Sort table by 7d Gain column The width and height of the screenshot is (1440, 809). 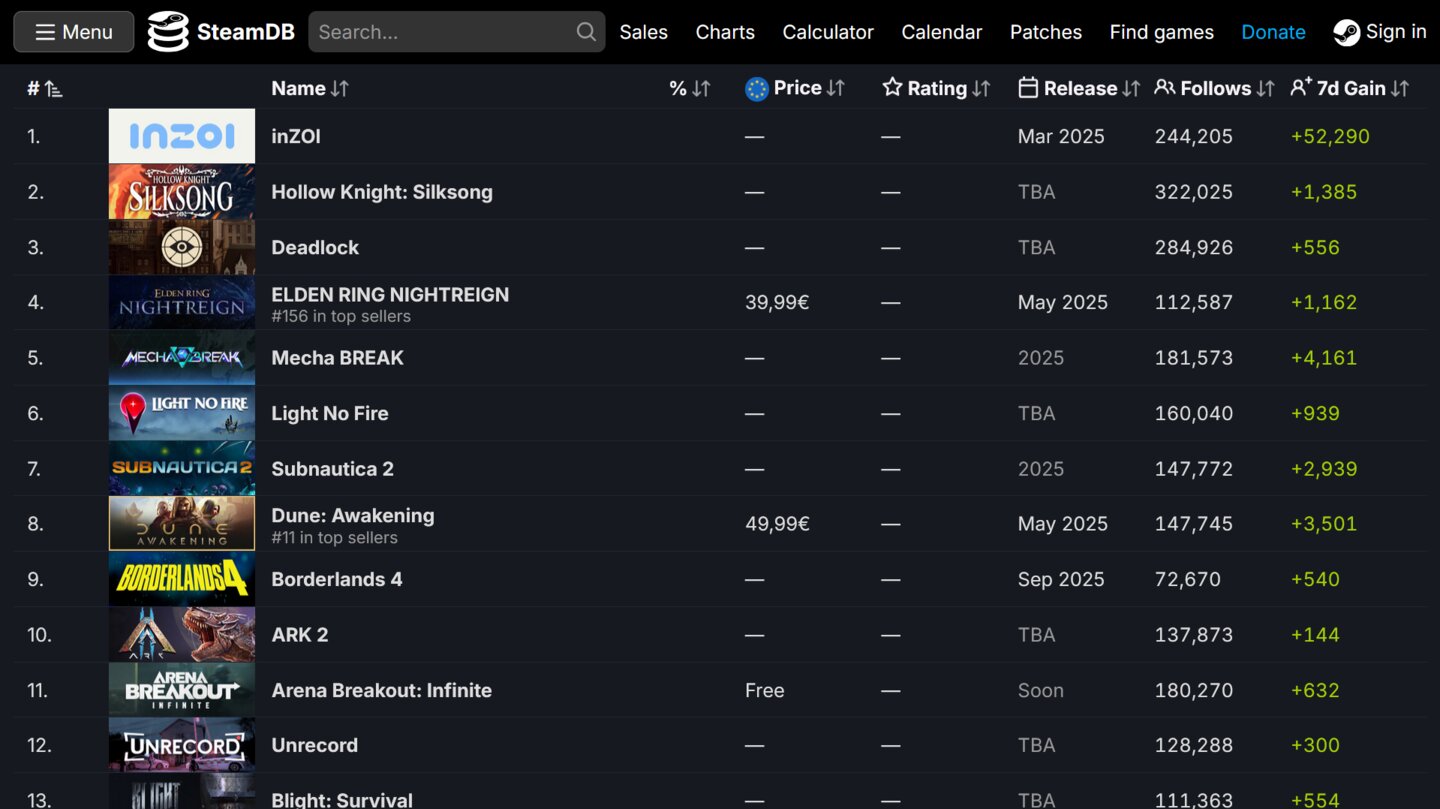coord(1349,88)
